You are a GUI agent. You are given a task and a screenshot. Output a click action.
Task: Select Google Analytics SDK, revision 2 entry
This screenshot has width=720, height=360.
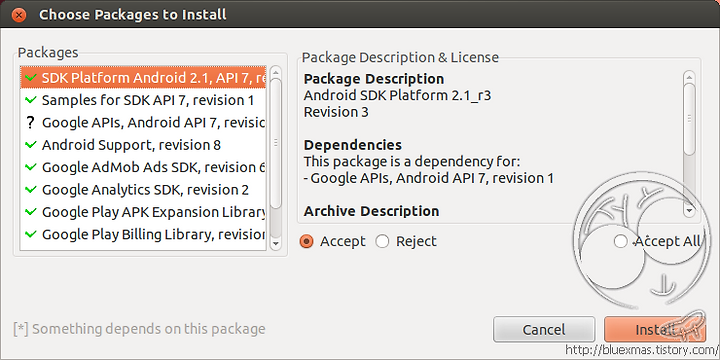click(143, 190)
